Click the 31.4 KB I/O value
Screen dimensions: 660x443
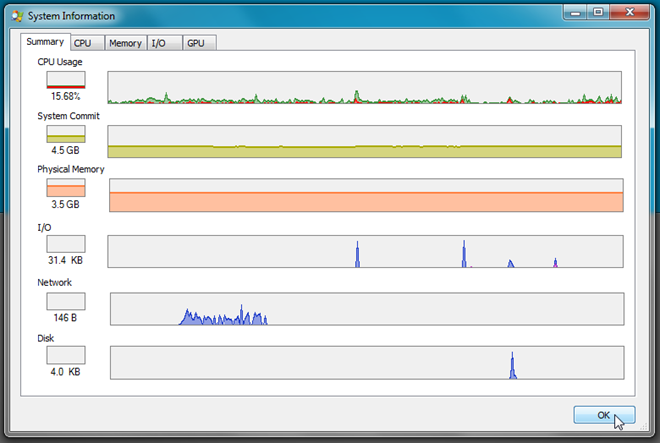[x=65, y=260]
